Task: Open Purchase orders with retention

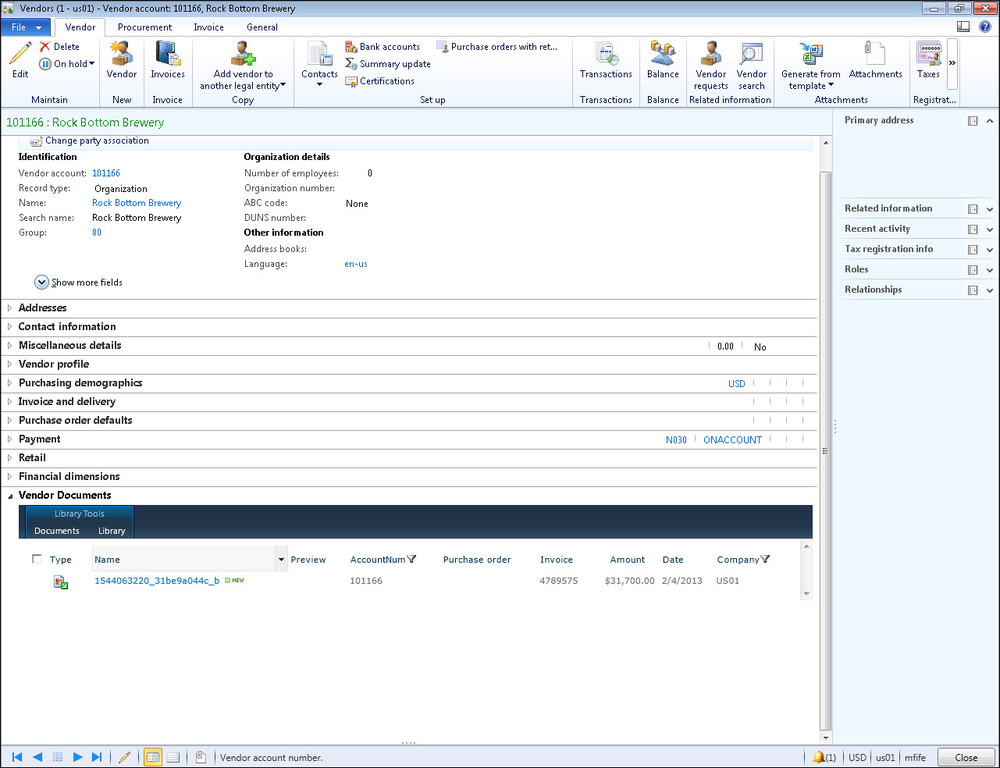Action: pos(497,47)
